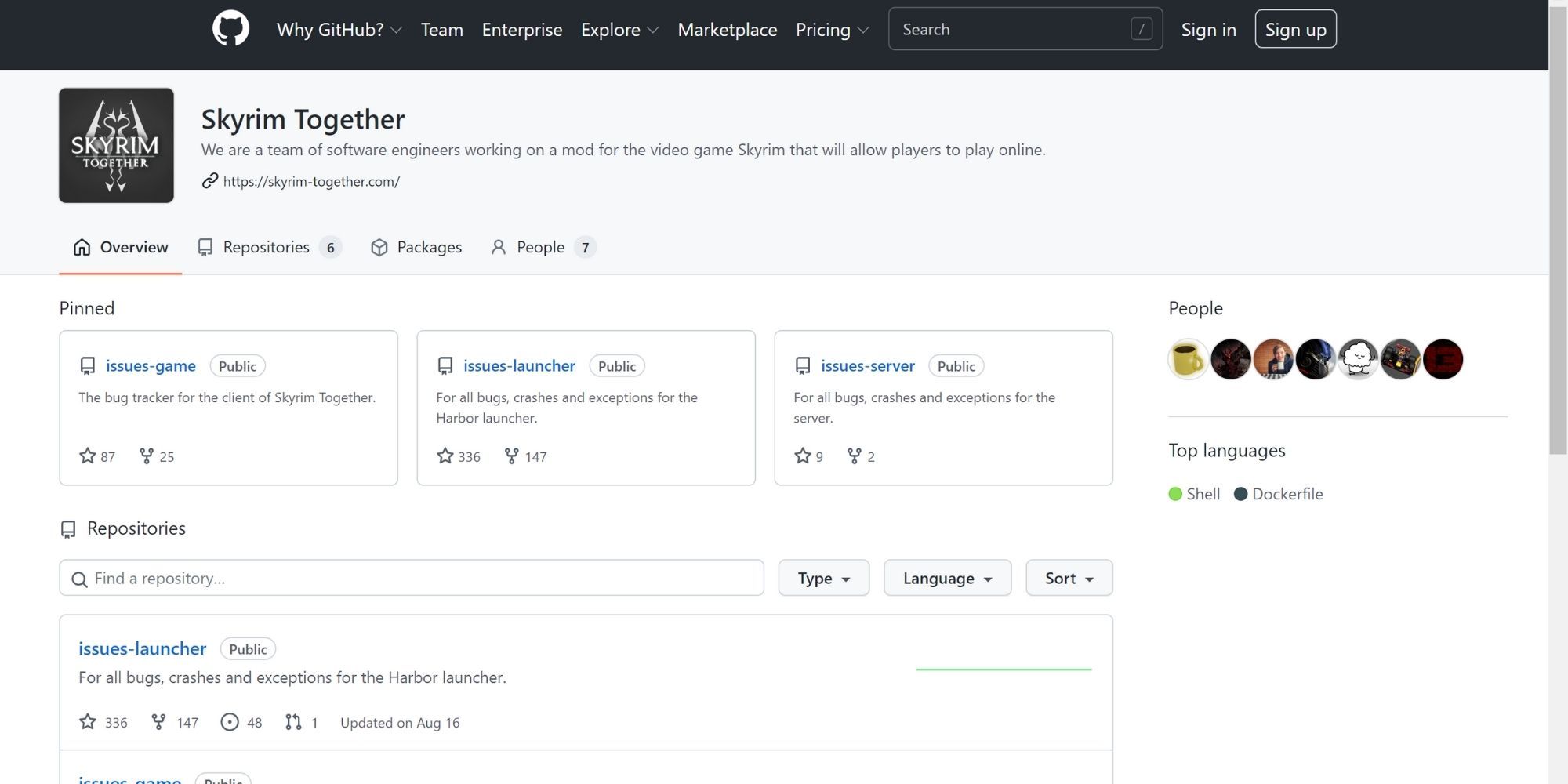Click the slash shortcut icon in search
This screenshot has width=1568, height=784.
[1142, 29]
